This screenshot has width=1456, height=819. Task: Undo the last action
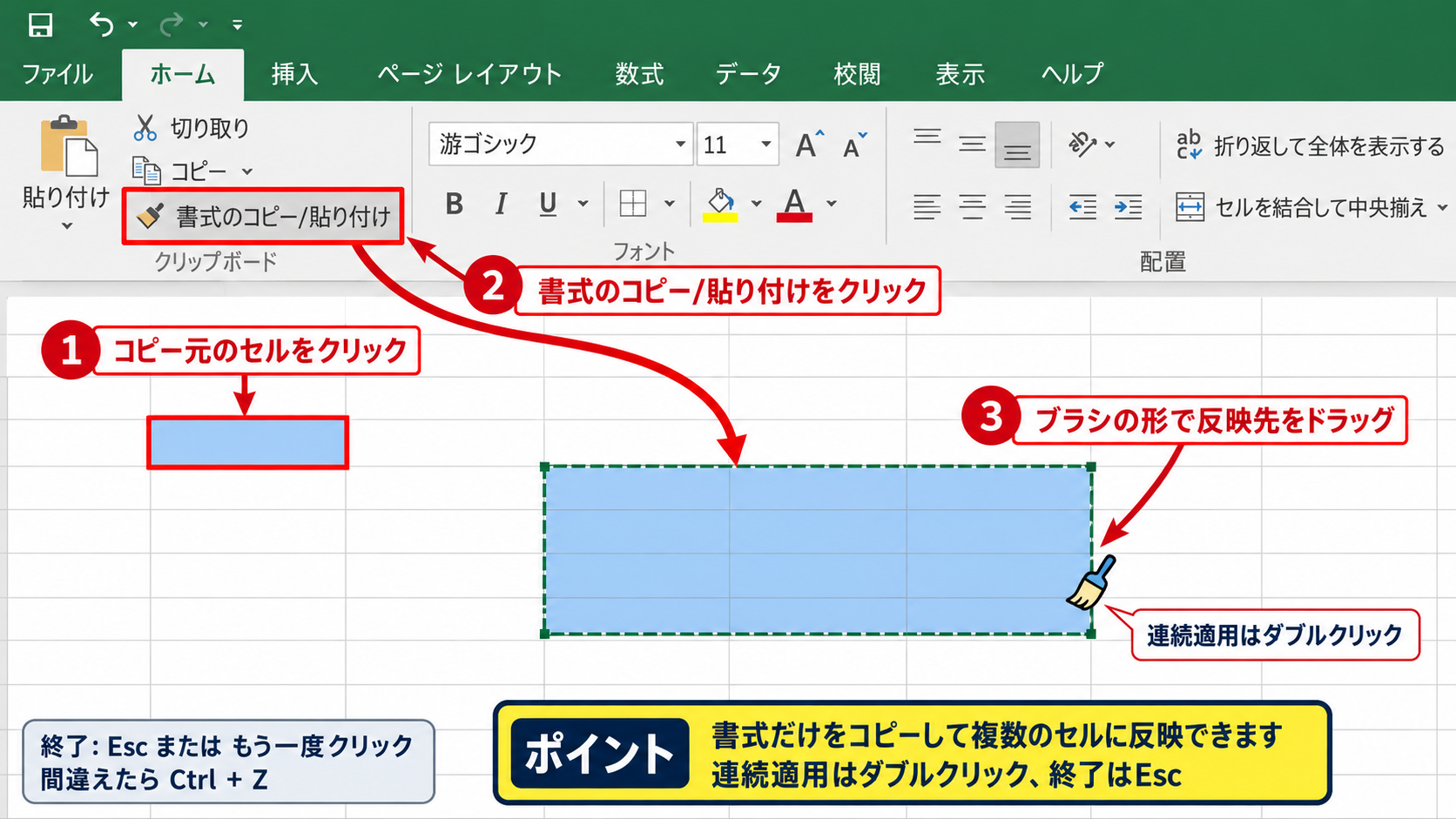102,24
